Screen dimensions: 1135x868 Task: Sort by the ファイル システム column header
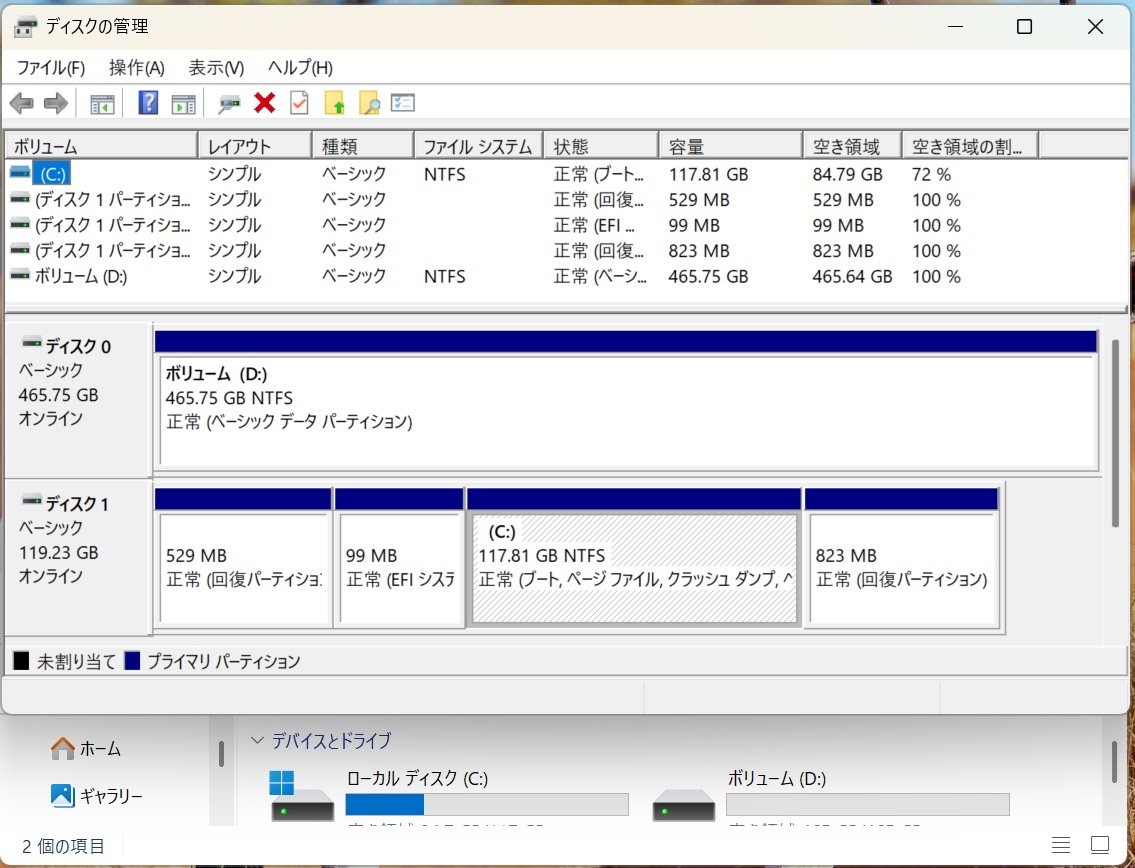click(x=478, y=146)
